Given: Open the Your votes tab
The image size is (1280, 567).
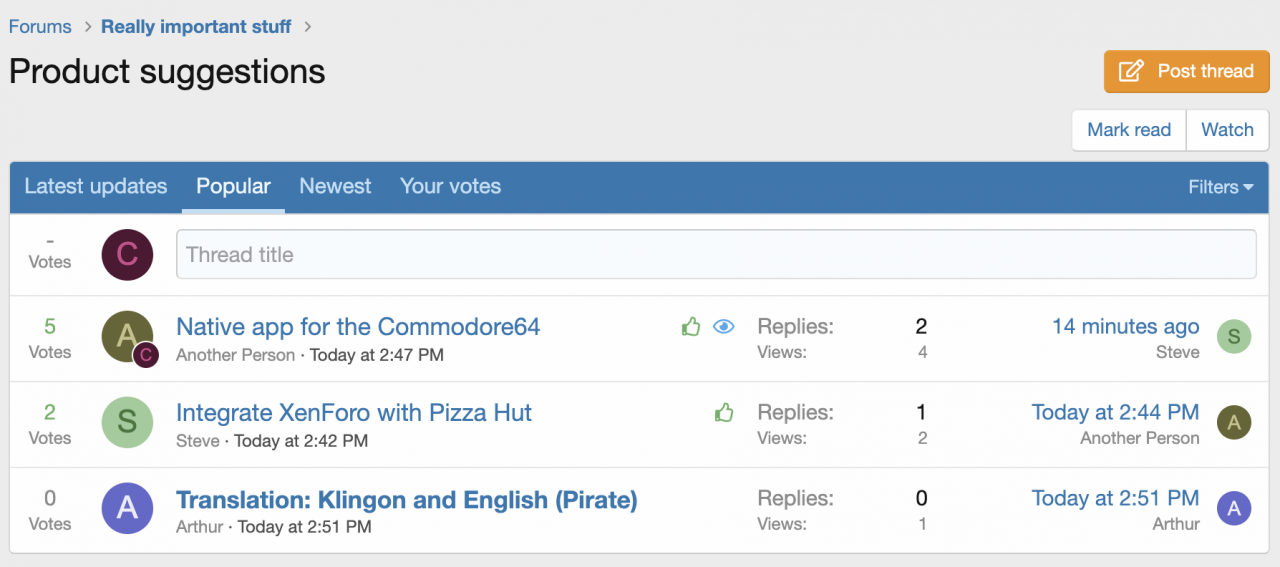Looking at the screenshot, I should 450,187.
